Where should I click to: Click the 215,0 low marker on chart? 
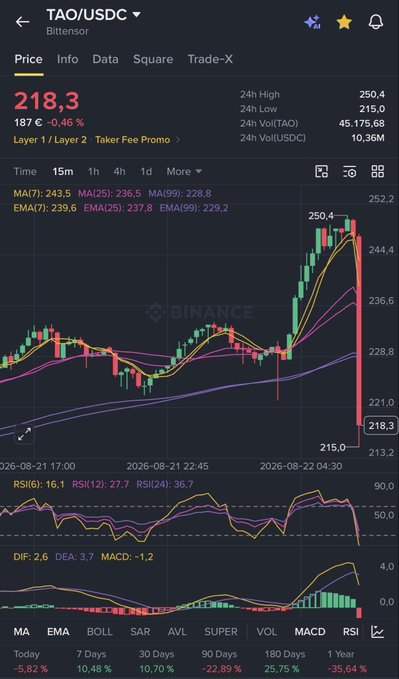333,447
